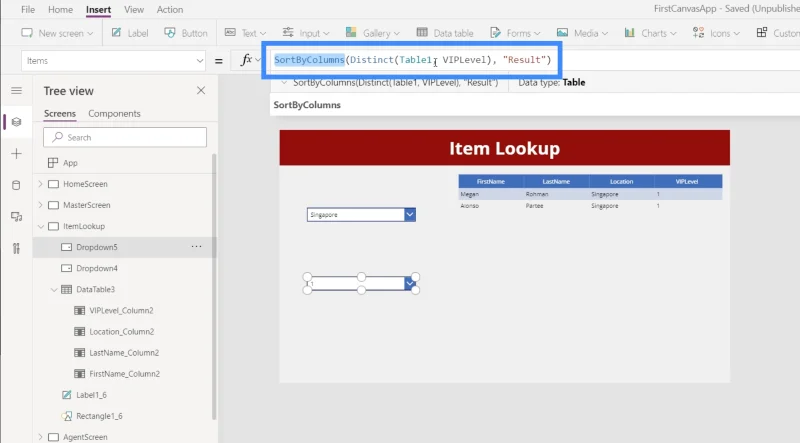This screenshot has width=800, height=443.
Task: Click inside the SortByColumns formula bar
Action: (x=412, y=60)
